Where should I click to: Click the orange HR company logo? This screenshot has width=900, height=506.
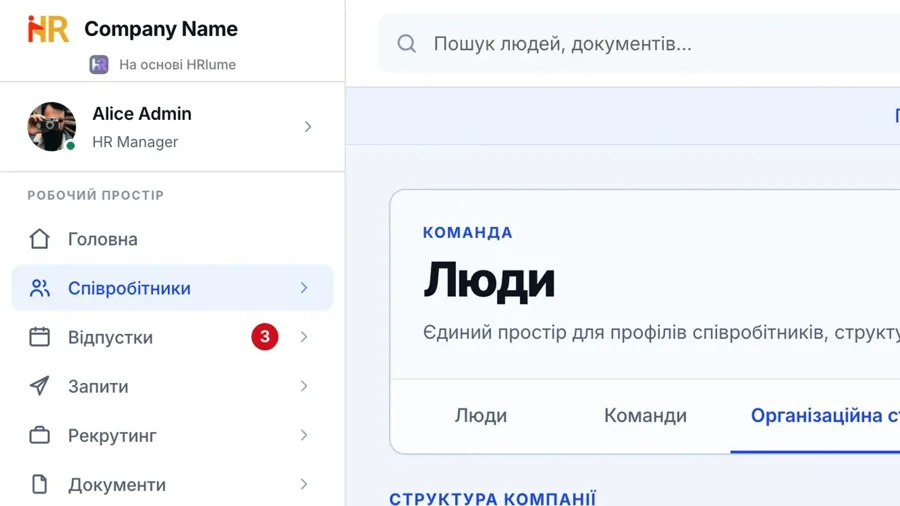click(x=48, y=29)
